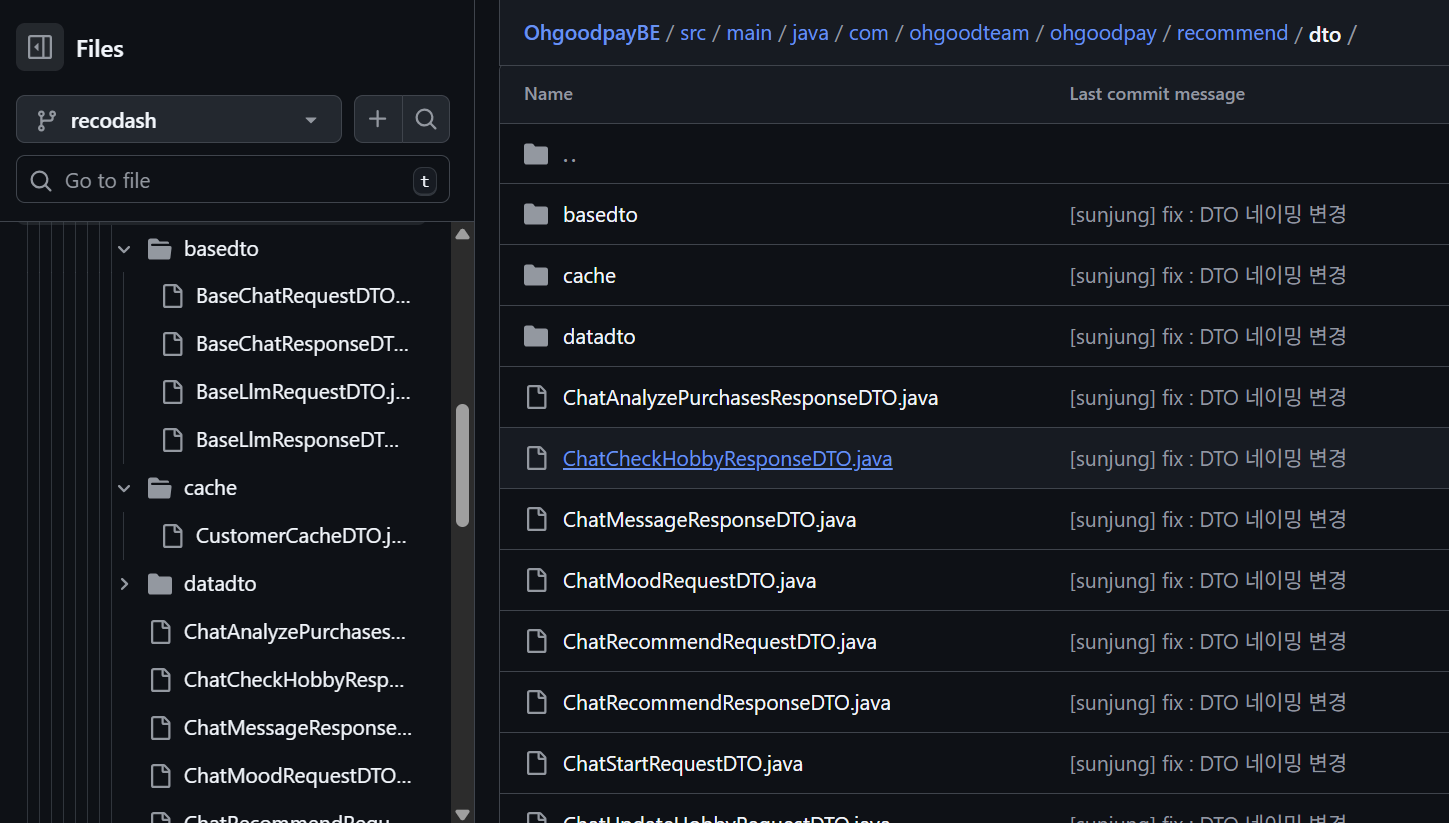Click the search magnifier button beside branch selector
1449x823 pixels.
pos(426,120)
